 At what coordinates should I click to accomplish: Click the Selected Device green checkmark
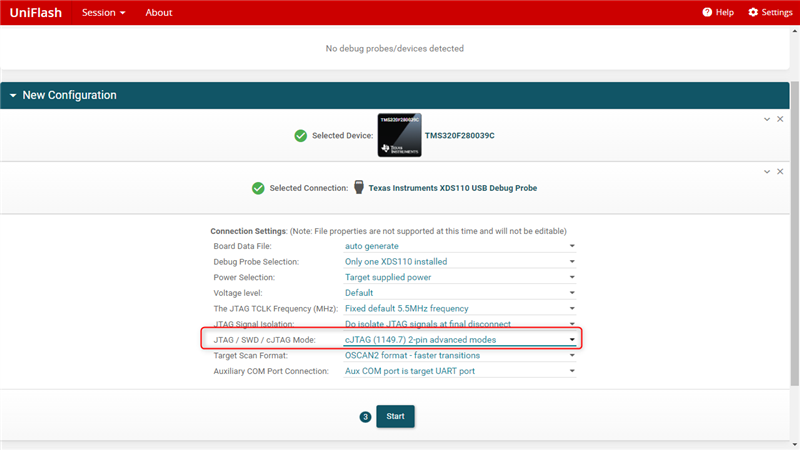301,136
